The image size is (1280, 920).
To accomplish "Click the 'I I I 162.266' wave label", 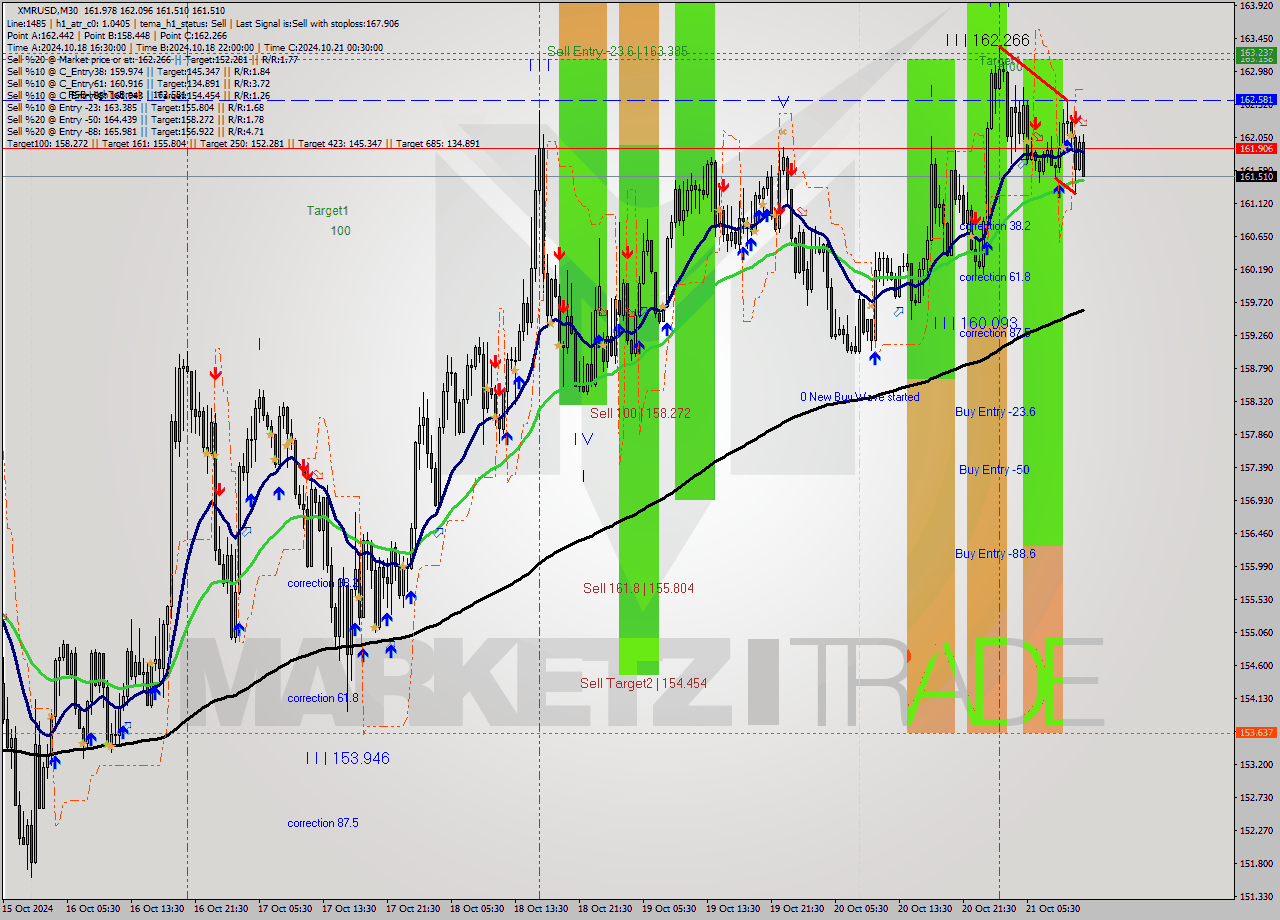I will tap(988, 40).
